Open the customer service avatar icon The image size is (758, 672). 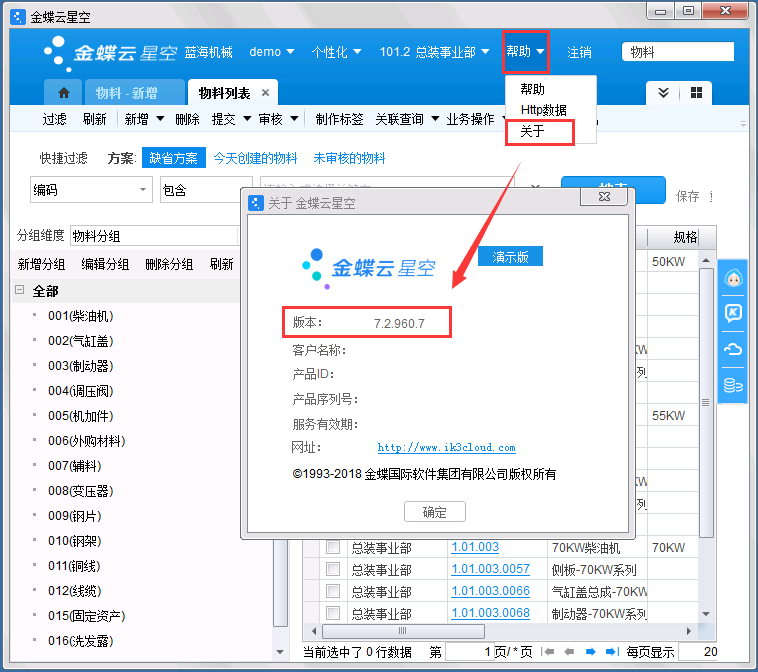733,278
